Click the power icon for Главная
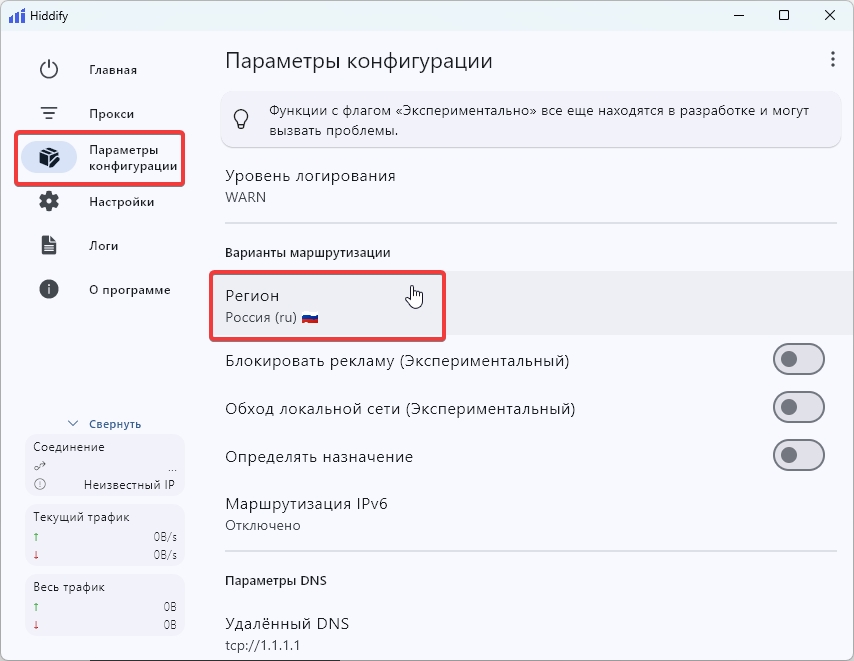Screen dimensions: 854x661 pos(49,70)
